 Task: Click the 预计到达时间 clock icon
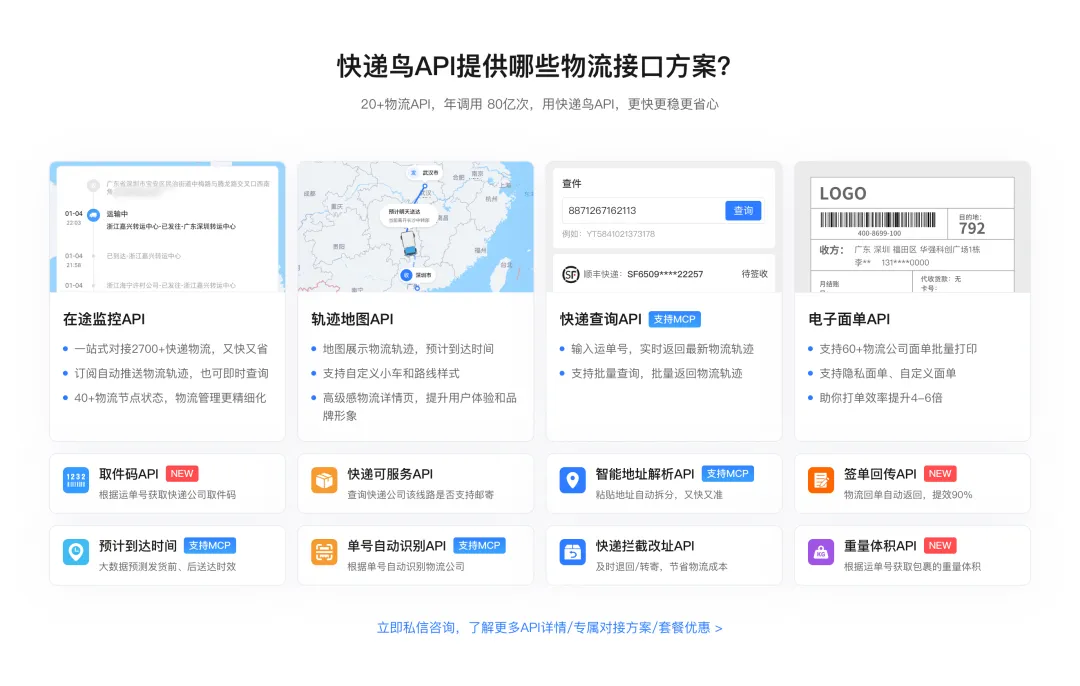tap(76, 553)
